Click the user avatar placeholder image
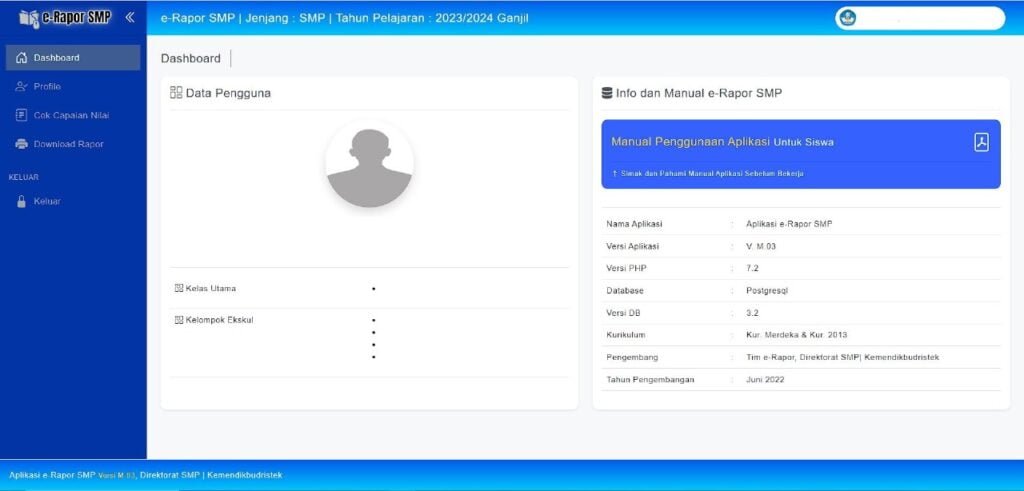Screen dimensions: 1024x491 pyautogui.click(x=369, y=165)
